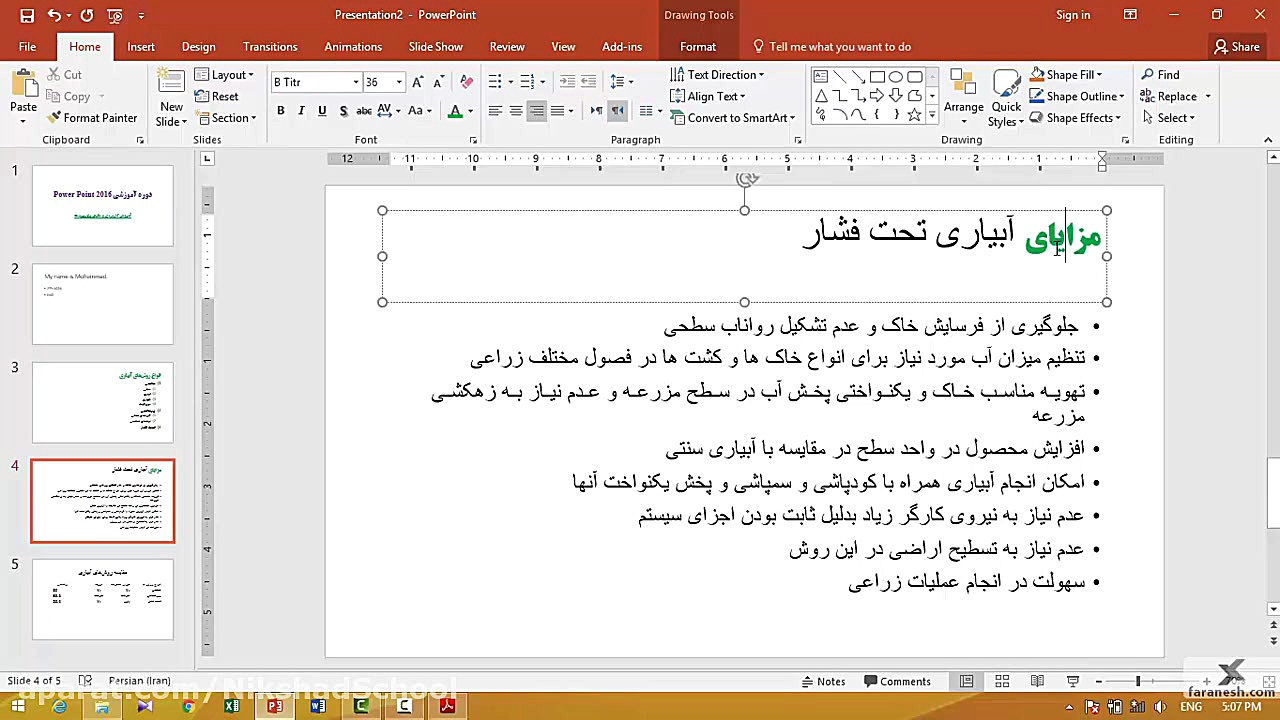Apply bold formatting to selected text

point(280,111)
